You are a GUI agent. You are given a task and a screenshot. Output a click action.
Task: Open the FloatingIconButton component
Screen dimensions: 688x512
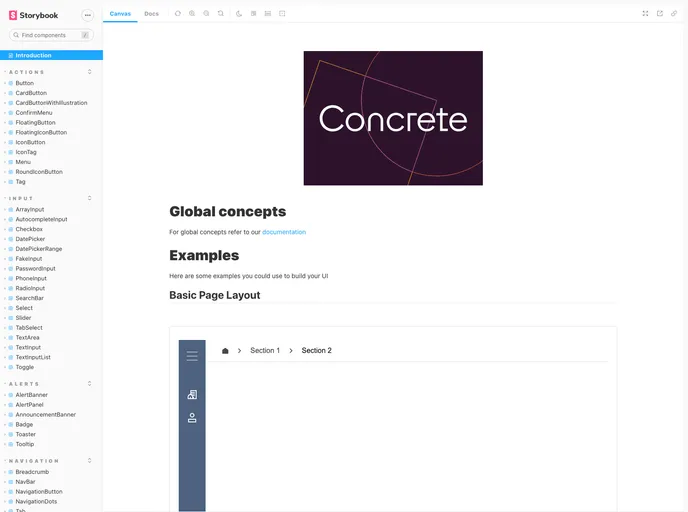point(41,132)
